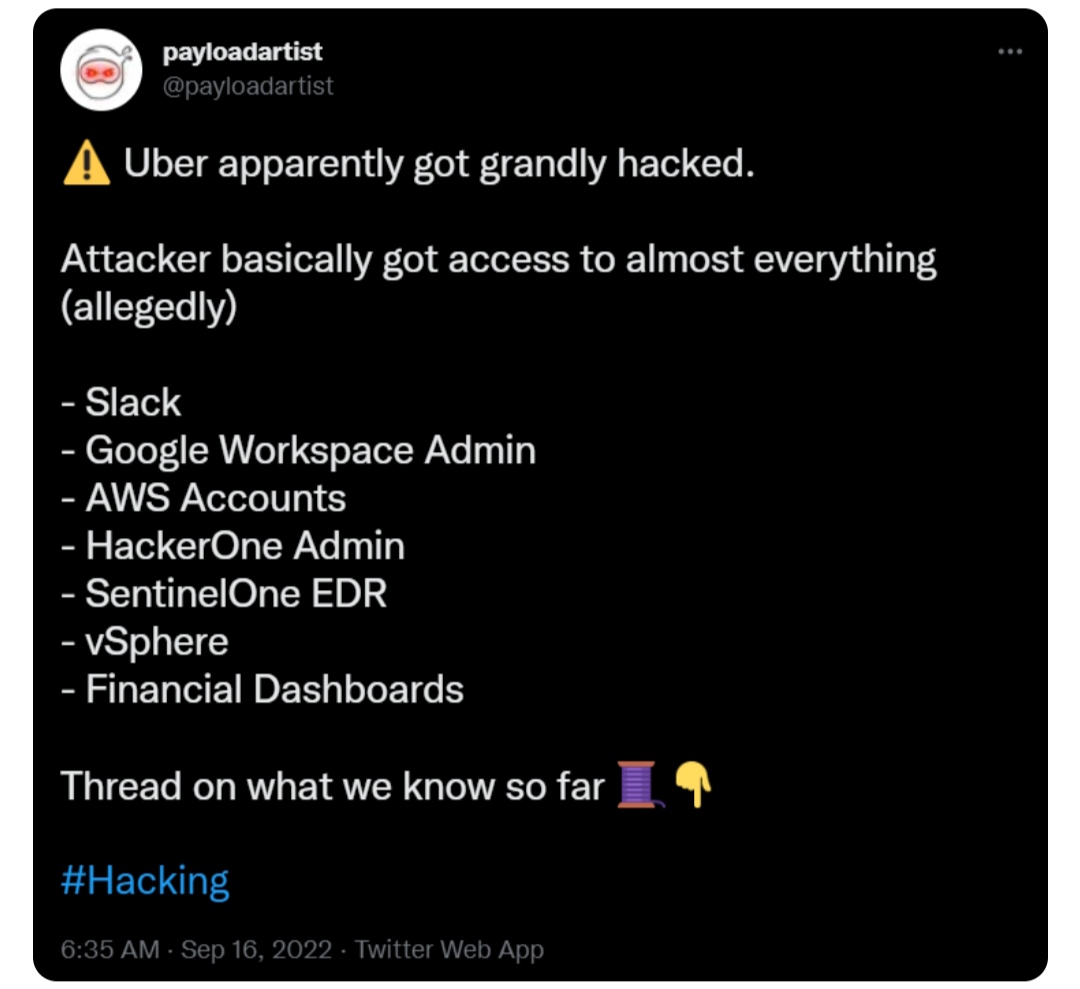
Task: Click 'Thread on what we know so far' text
Action: pos(333,786)
